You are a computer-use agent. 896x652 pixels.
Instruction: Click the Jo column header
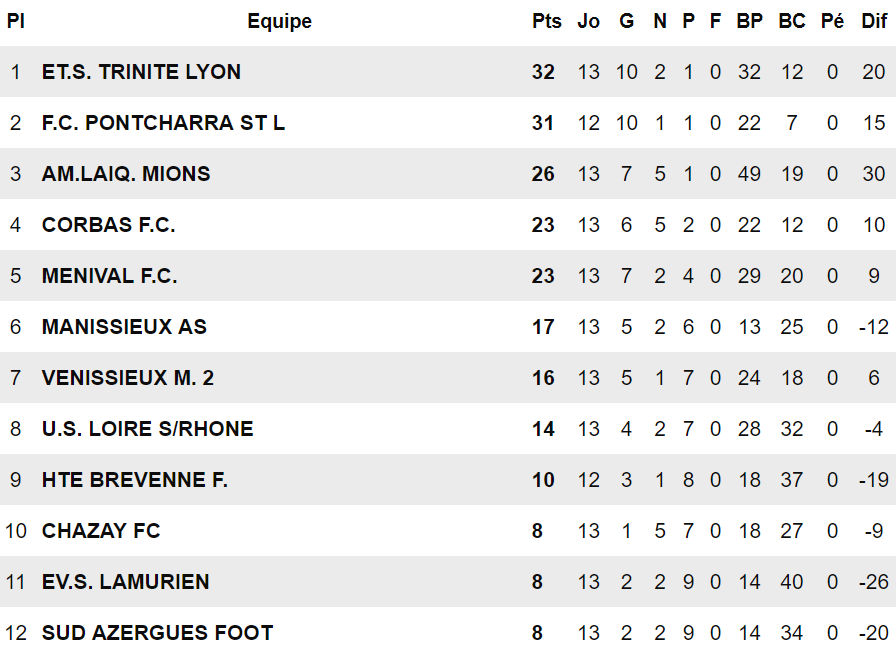589,21
